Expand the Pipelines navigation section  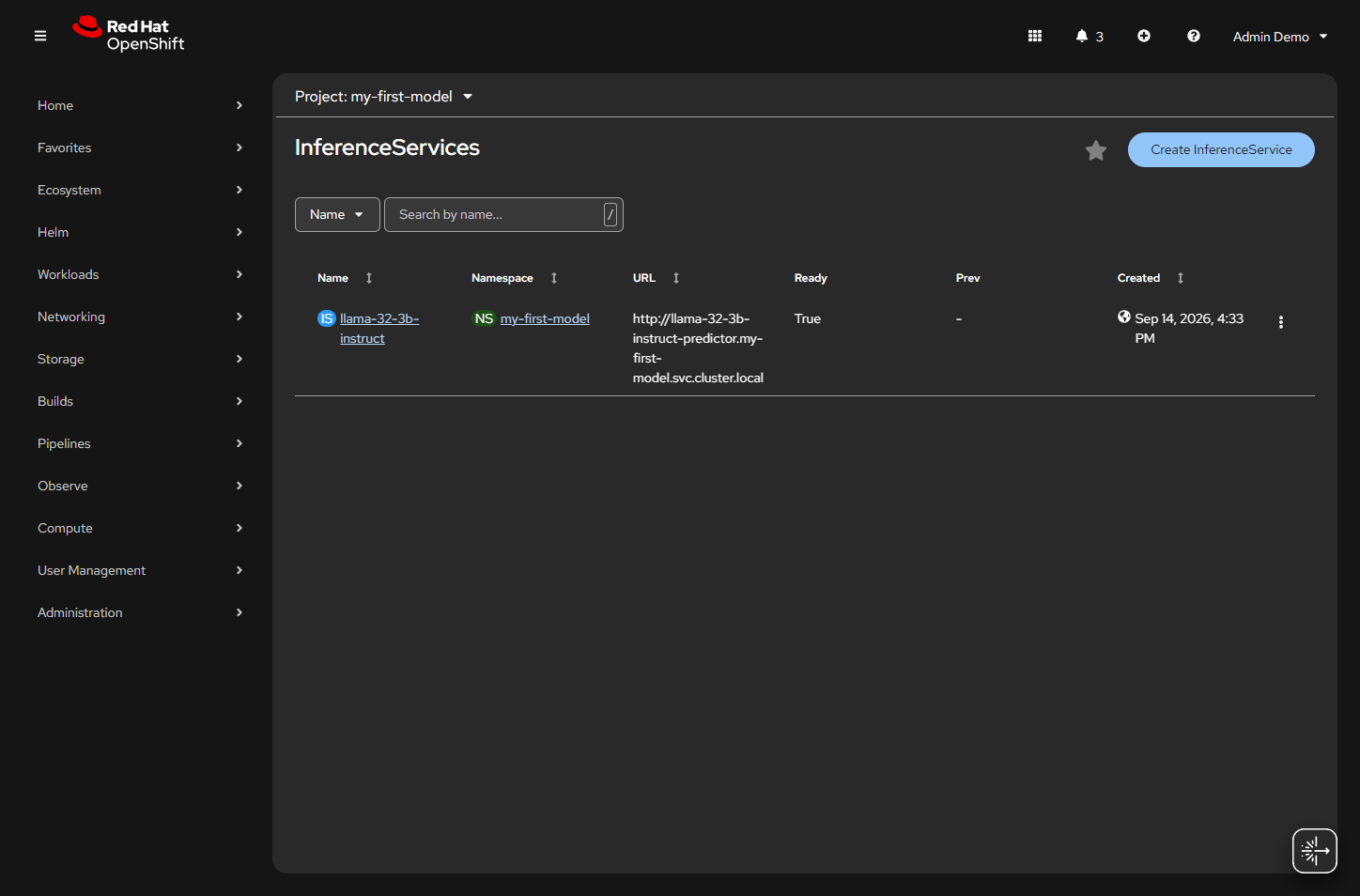click(x=140, y=443)
